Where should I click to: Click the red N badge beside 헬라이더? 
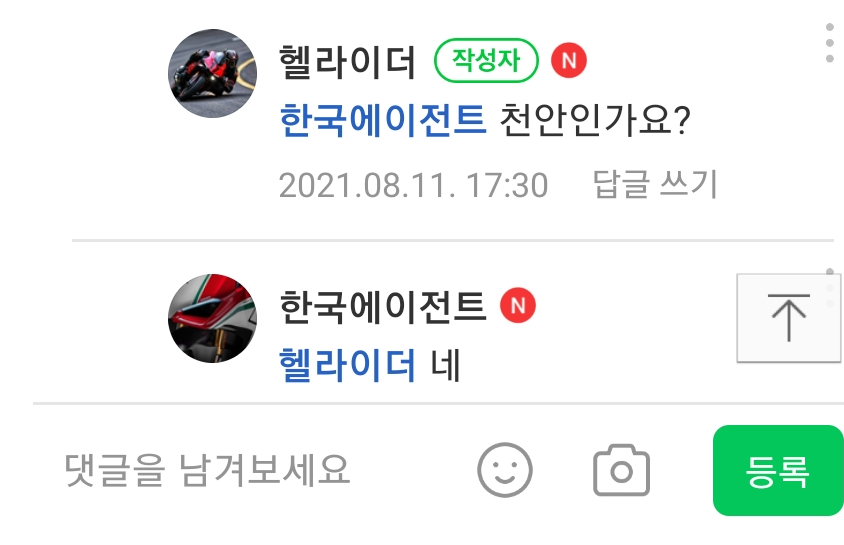[x=569, y=60]
